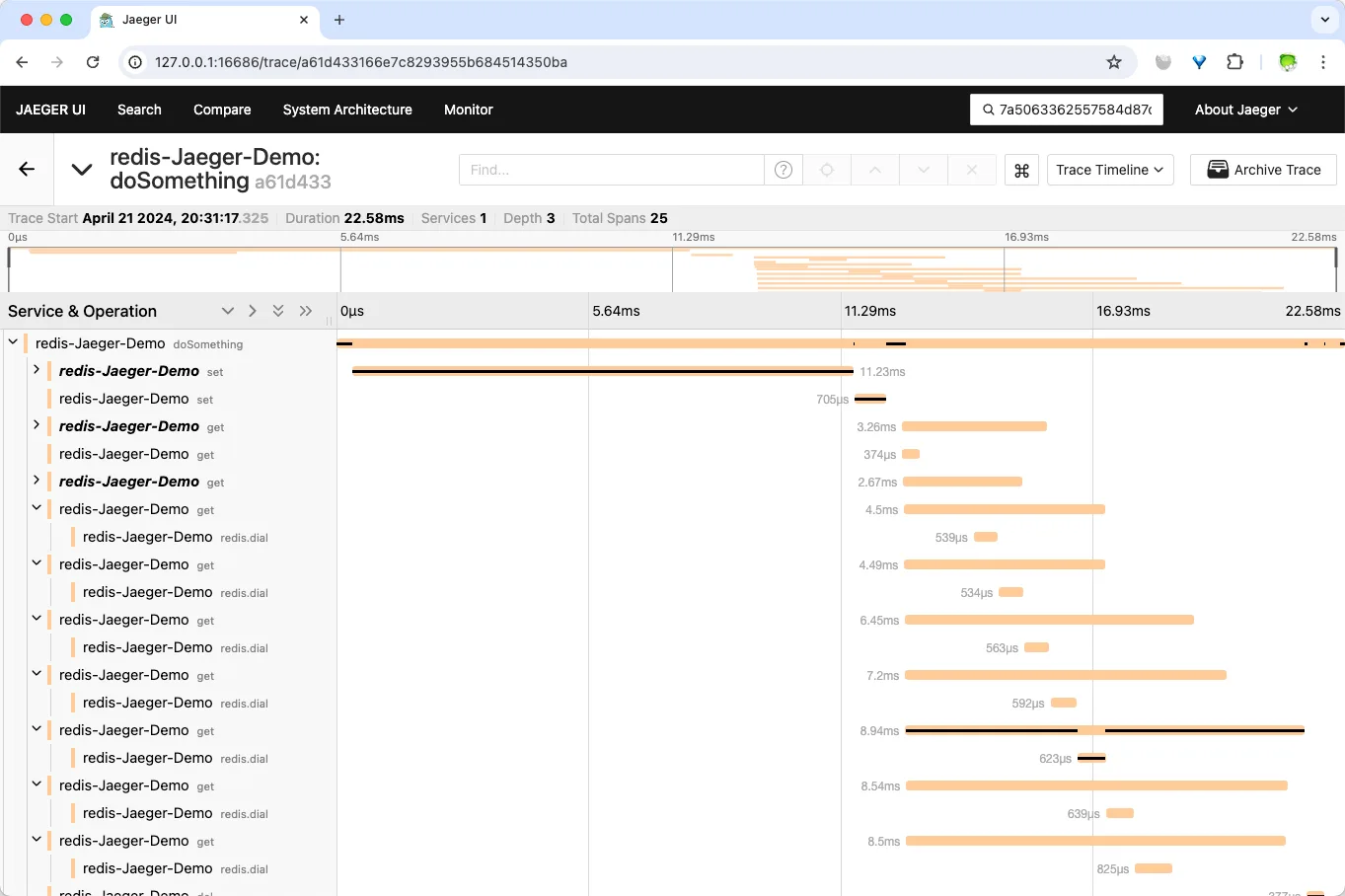1345x896 pixels.
Task: Collapse all spans with the single chevron
Action: pos(228,310)
